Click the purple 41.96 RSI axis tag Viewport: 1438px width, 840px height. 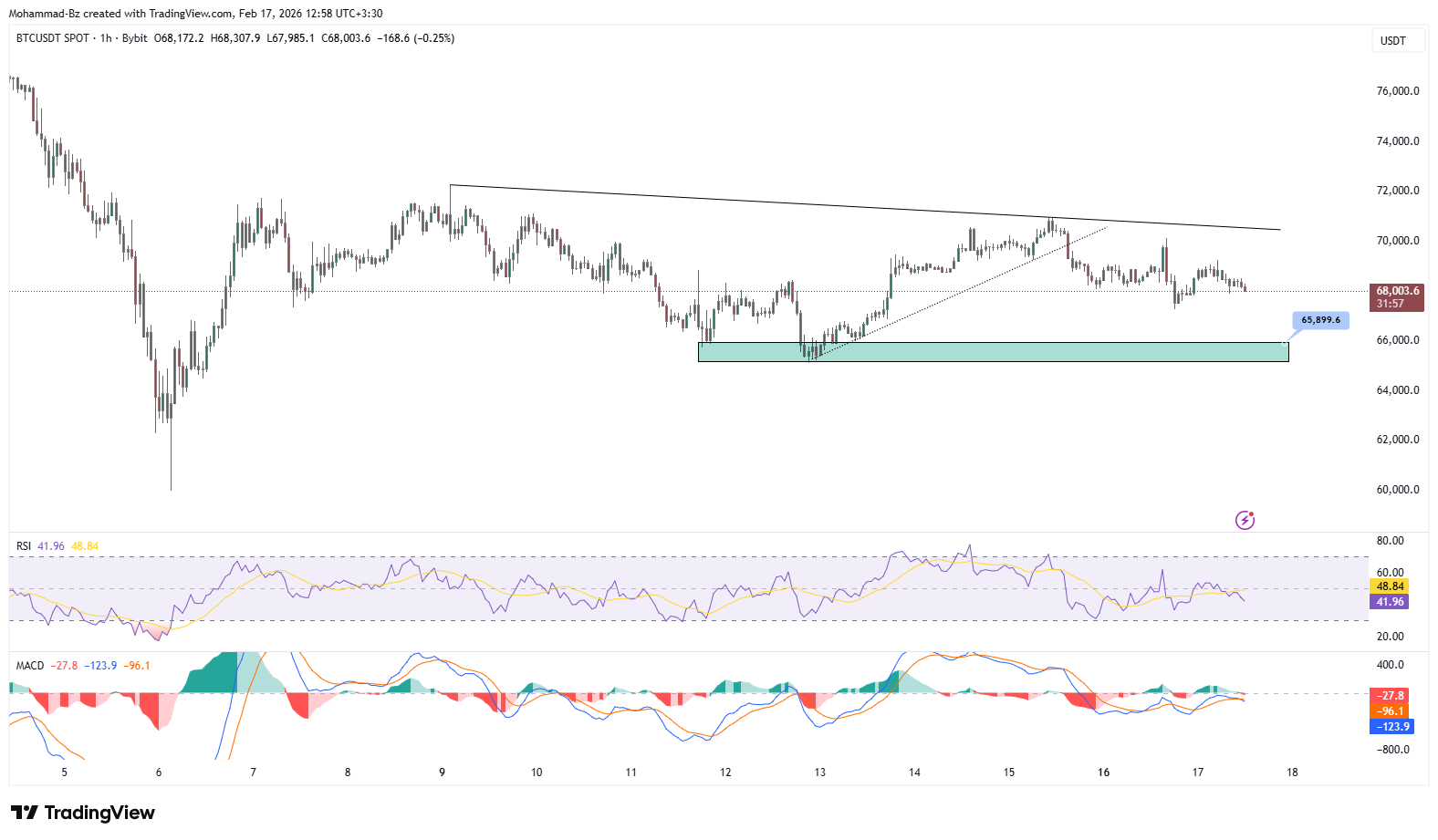point(1390,602)
